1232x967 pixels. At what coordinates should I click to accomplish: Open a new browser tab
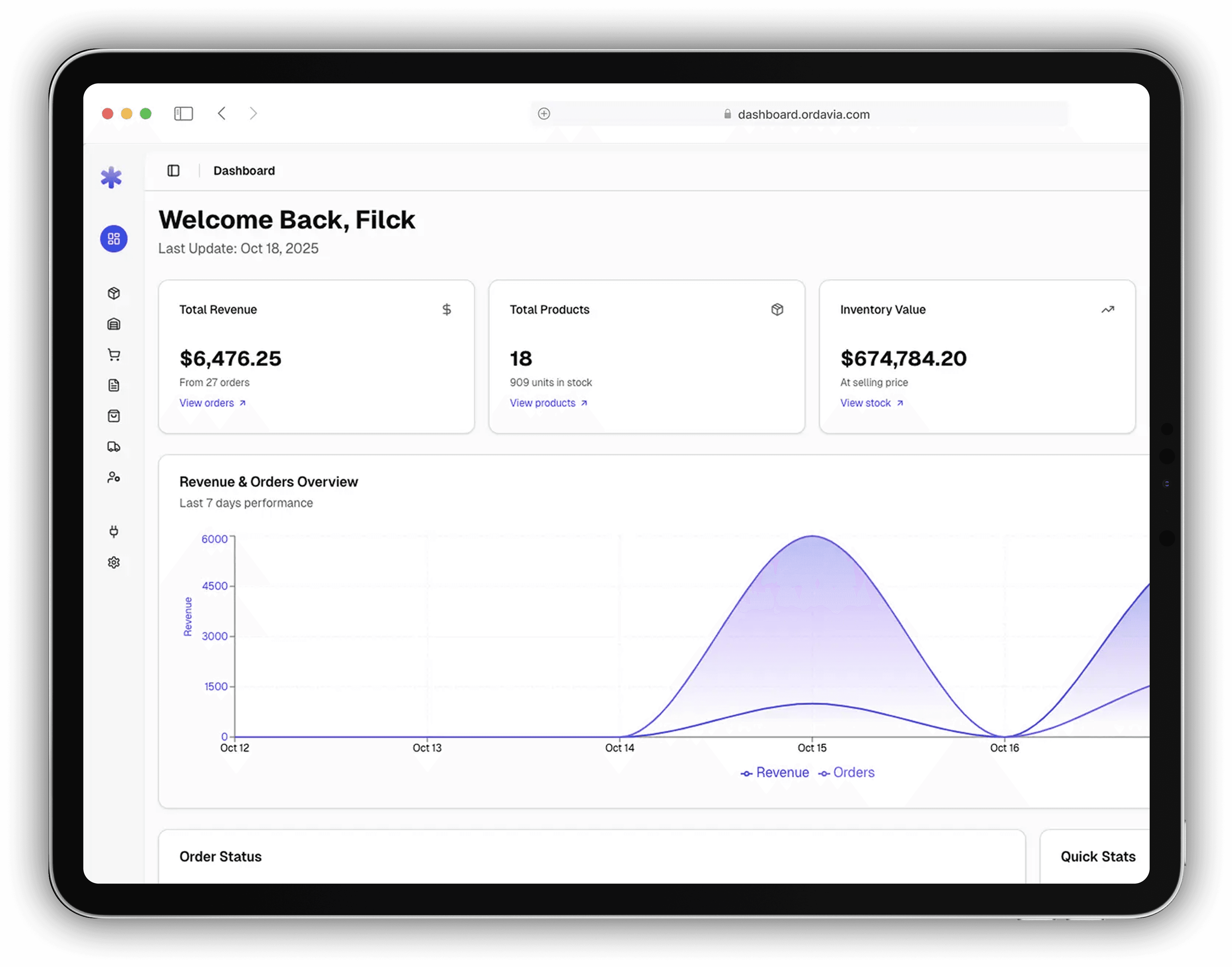click(x=543, y=113)
